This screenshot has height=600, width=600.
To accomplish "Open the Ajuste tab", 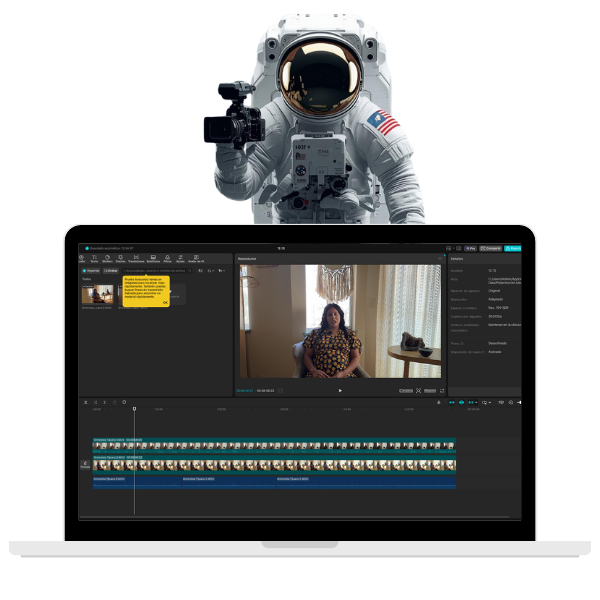I will [x=180, y=259].
